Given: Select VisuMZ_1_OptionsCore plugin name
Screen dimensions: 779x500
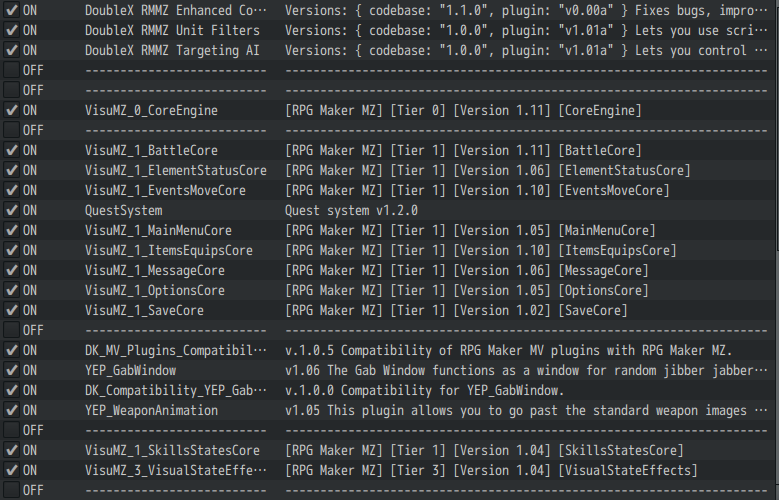Looking at the screenshot, I should click(x=155, y=290).
